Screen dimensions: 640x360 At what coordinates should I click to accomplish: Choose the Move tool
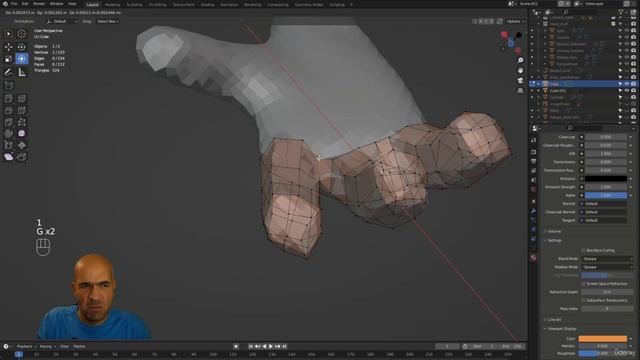point(9,47)
